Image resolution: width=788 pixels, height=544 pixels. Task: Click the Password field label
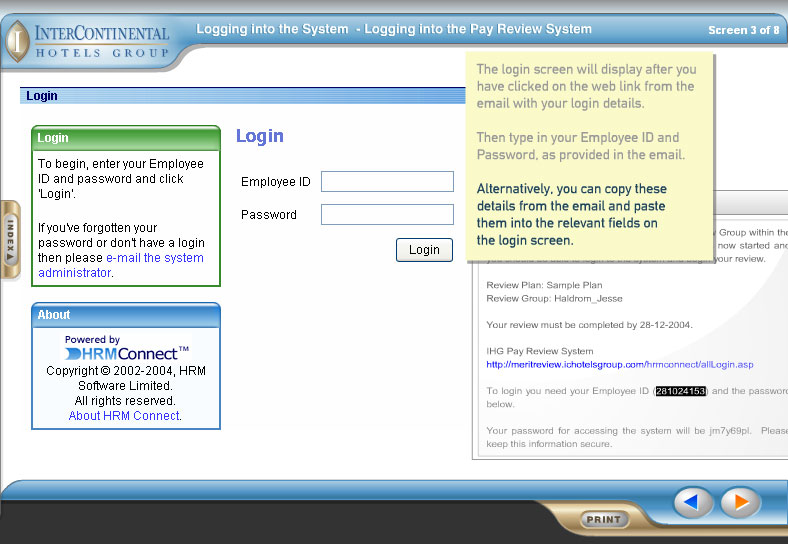[x=269, y=215]
